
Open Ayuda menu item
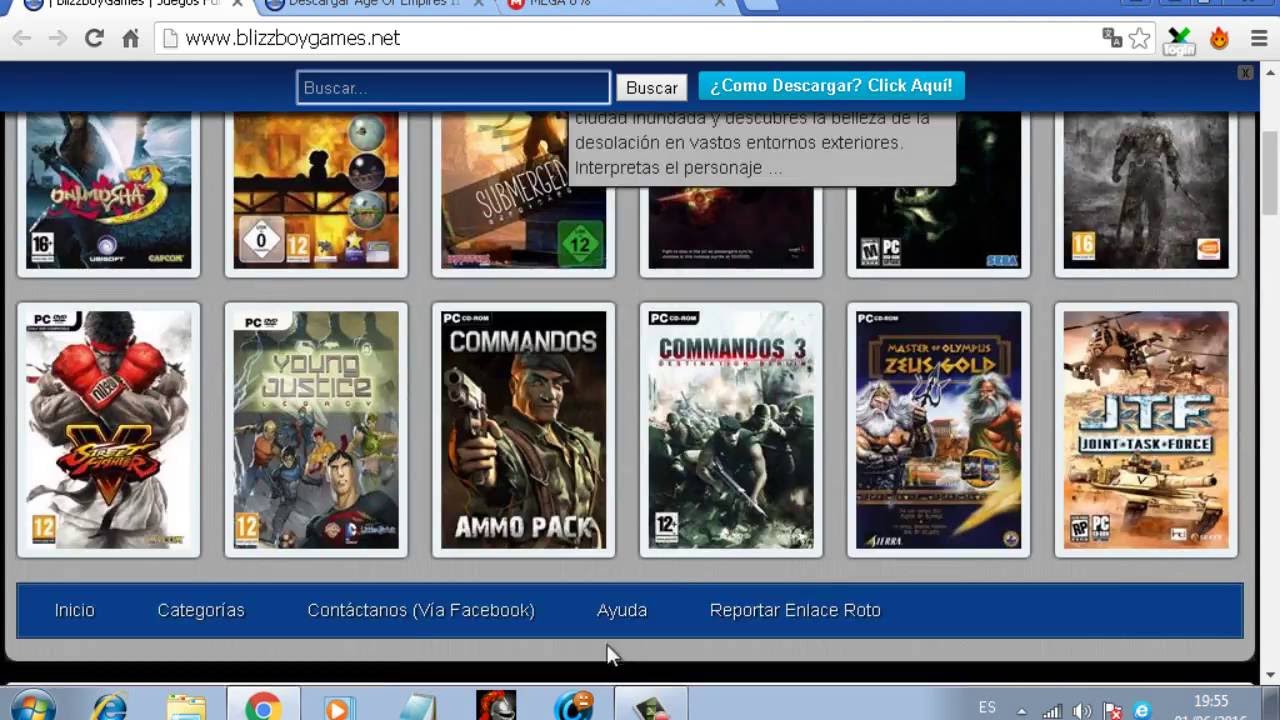click(622, 610)
